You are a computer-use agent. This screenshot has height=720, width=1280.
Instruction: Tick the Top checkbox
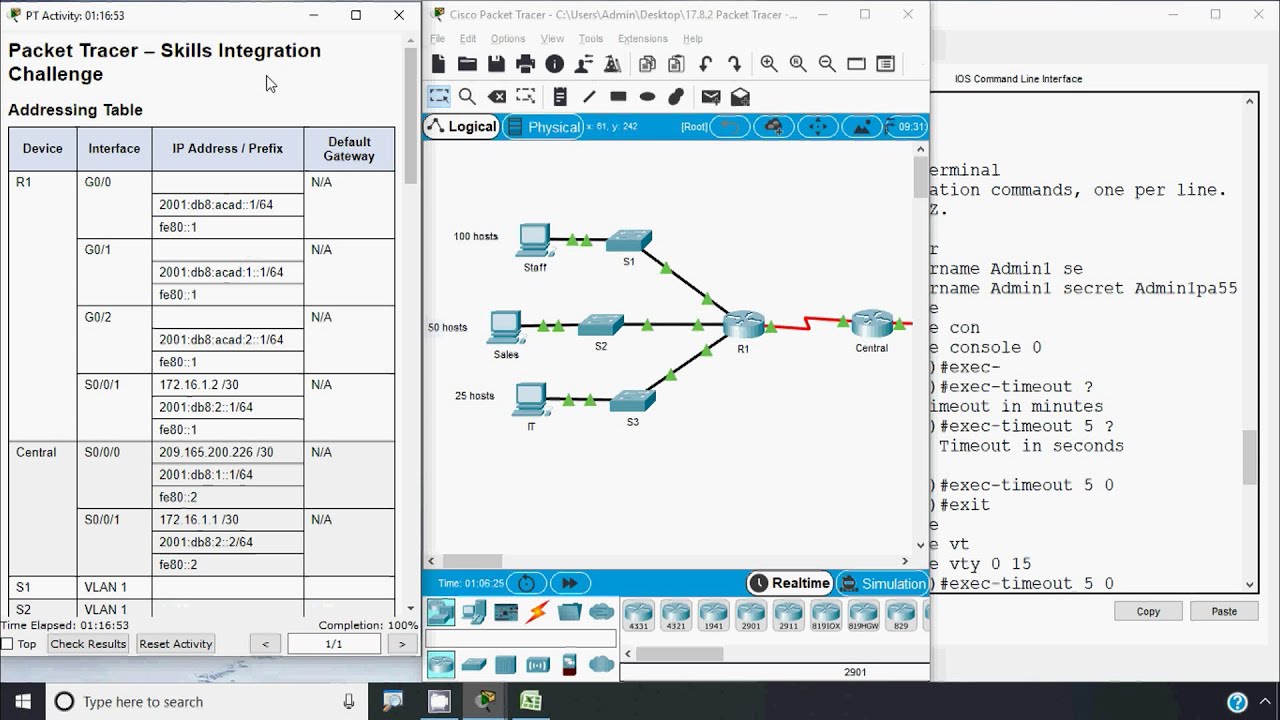8,644
